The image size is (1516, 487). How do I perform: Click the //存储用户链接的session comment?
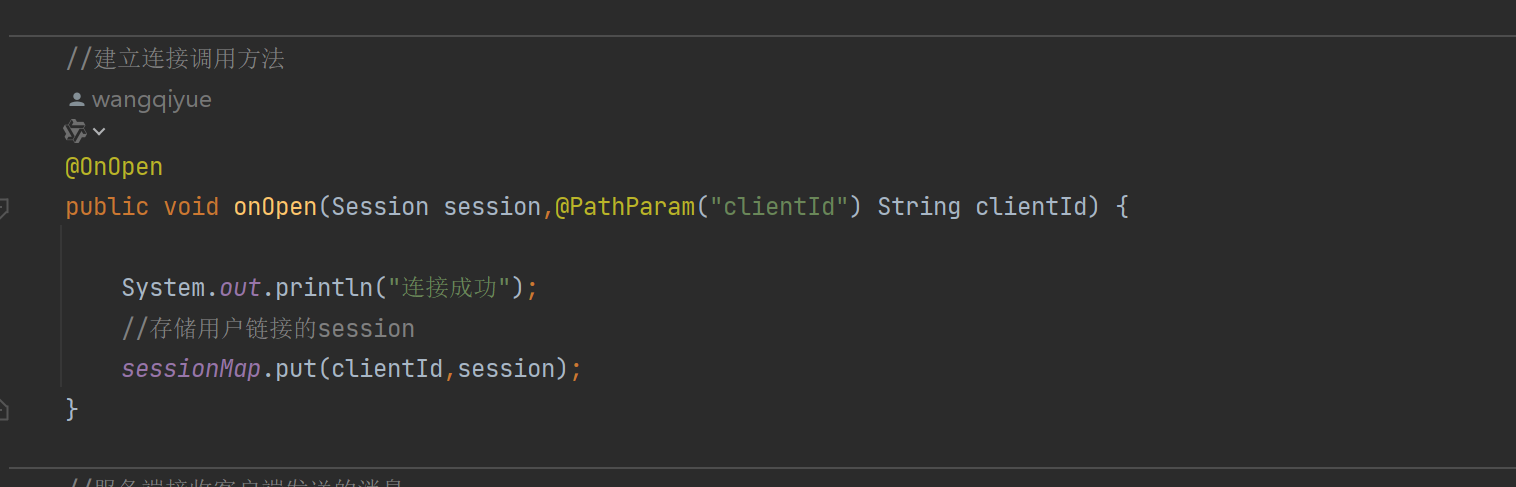[268, 329]
